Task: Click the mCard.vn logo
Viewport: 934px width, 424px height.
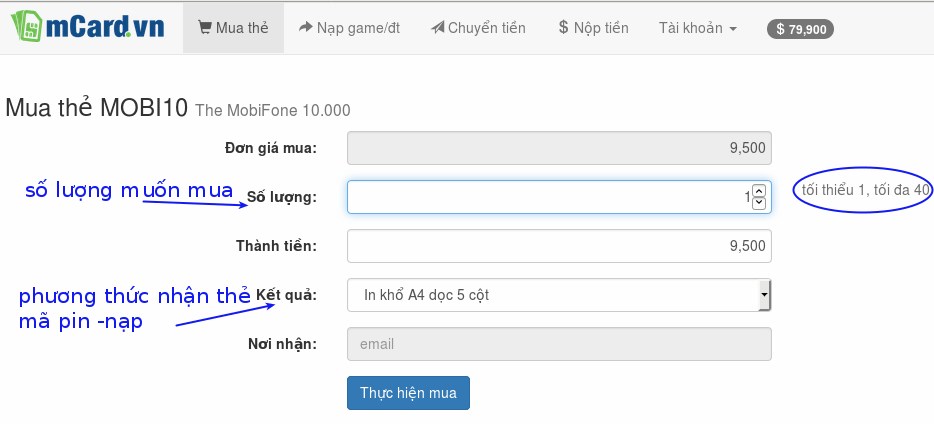Action: pos(88,26)
